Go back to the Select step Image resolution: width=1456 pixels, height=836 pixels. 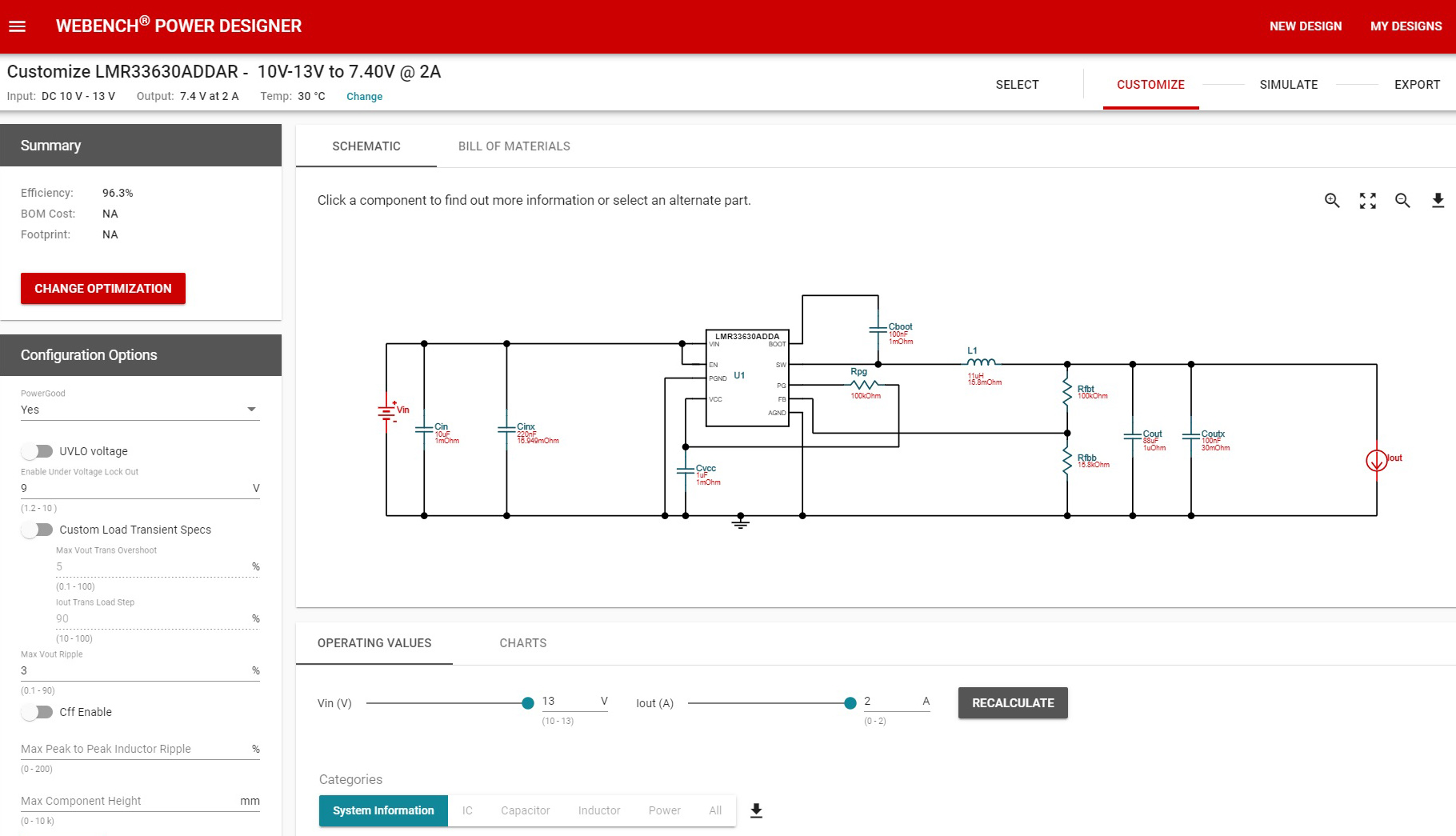pos(1017,85)
